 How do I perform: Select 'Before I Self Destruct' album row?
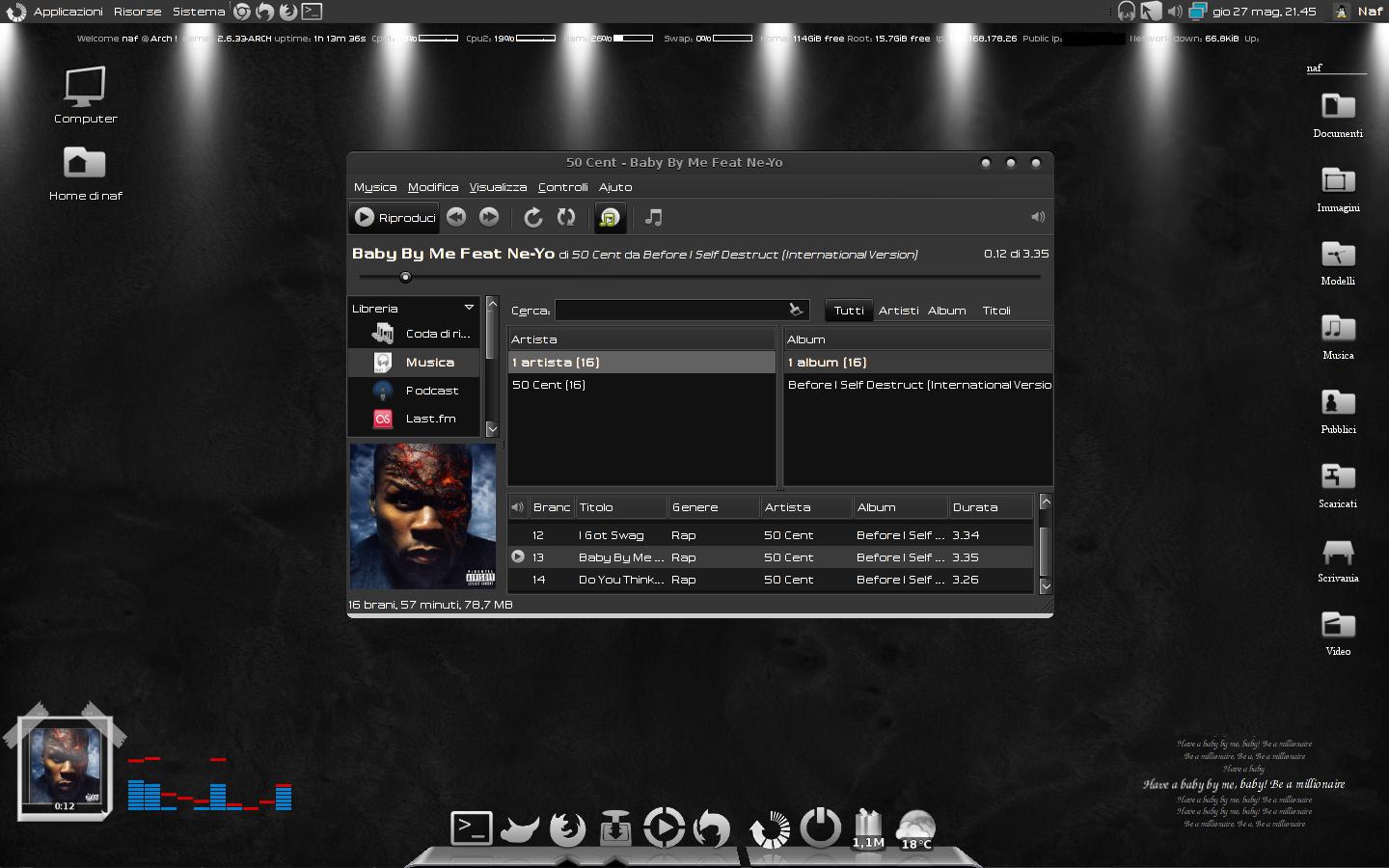coord(917,385)
